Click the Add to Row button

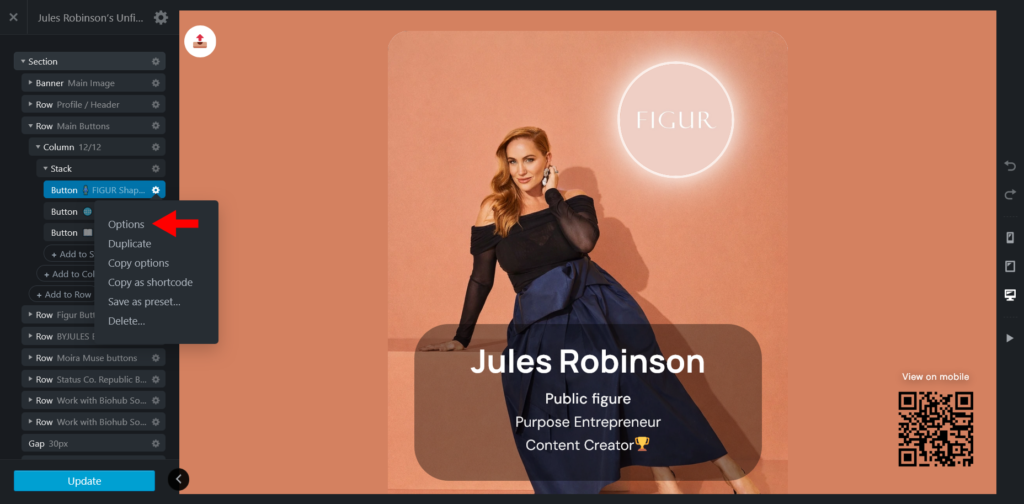point(64,294)
